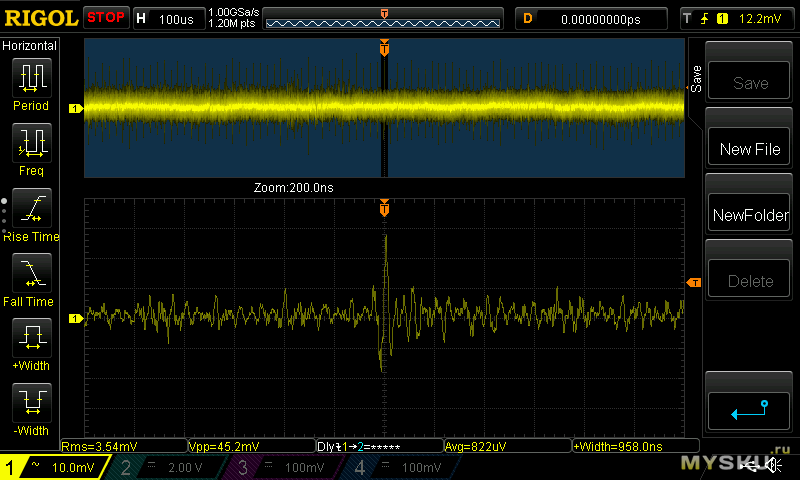Screen dimensions: 800x480
Task: Click the Save button
Action: 749,81
